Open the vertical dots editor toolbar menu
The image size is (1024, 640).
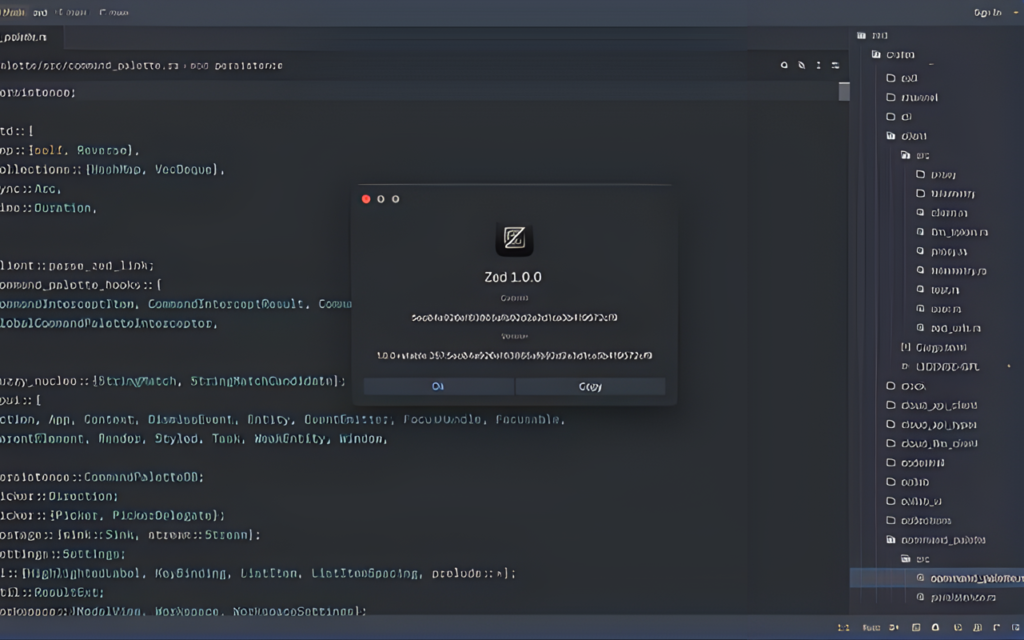[x=818, y=65]
